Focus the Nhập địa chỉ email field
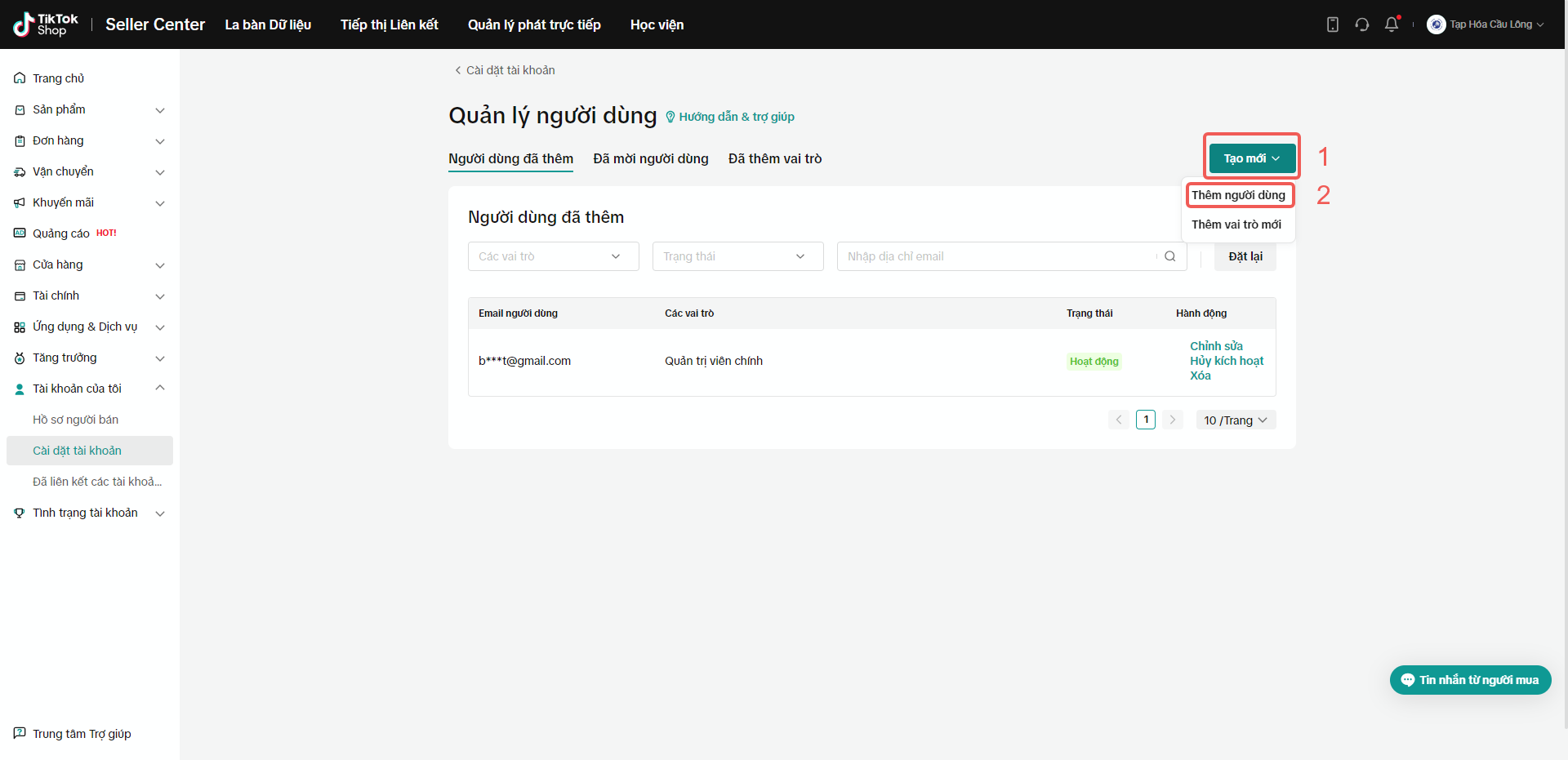Image resolution: width=1568 pixels, height=760 pixels. [996, 256]
